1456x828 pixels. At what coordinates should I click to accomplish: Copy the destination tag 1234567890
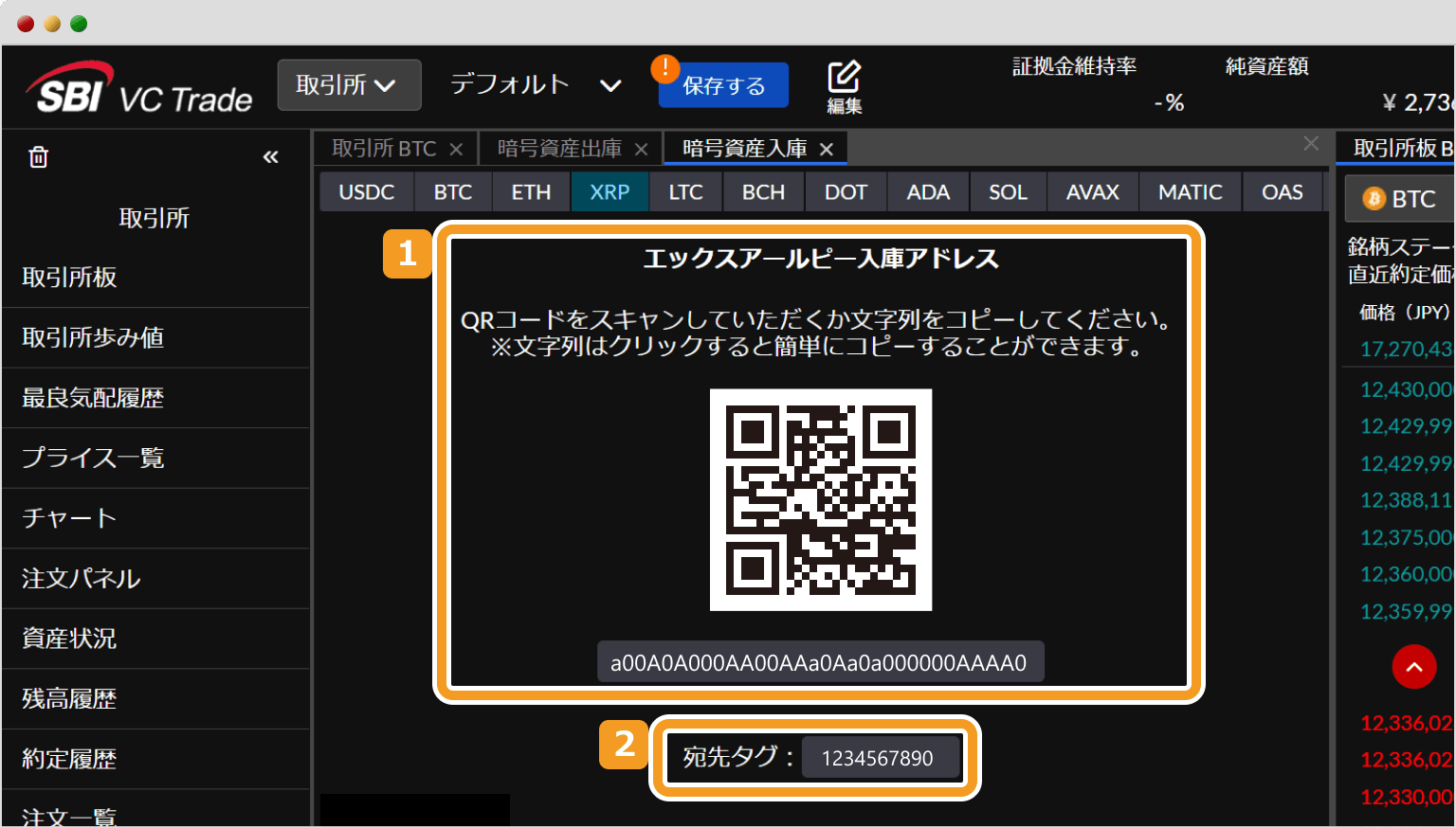click(x=879, y=758)
